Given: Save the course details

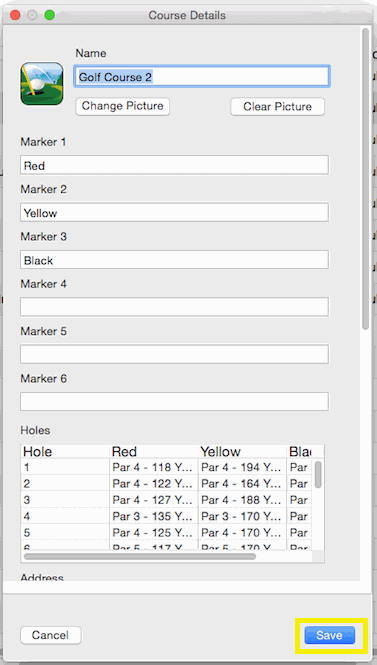Looking at the screenshot, I should pyautogui.click(x=330, y=635).
